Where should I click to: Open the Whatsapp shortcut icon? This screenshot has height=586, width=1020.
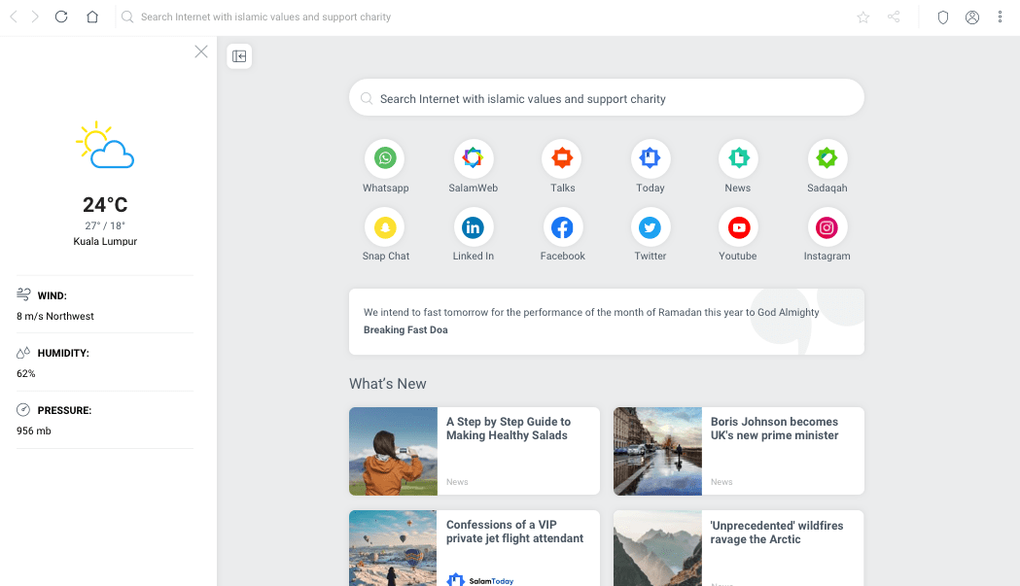tap(385, 158)
